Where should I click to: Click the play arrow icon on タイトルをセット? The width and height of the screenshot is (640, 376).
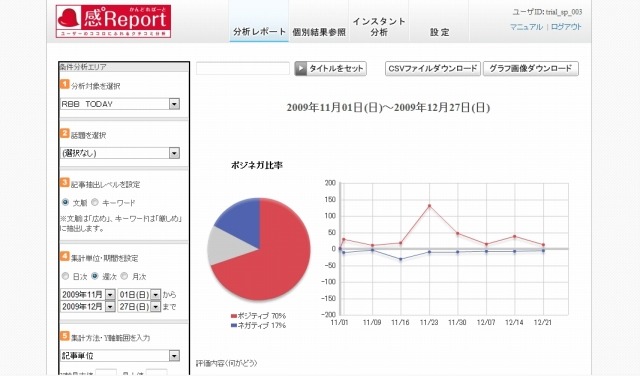tap(301, 68)
